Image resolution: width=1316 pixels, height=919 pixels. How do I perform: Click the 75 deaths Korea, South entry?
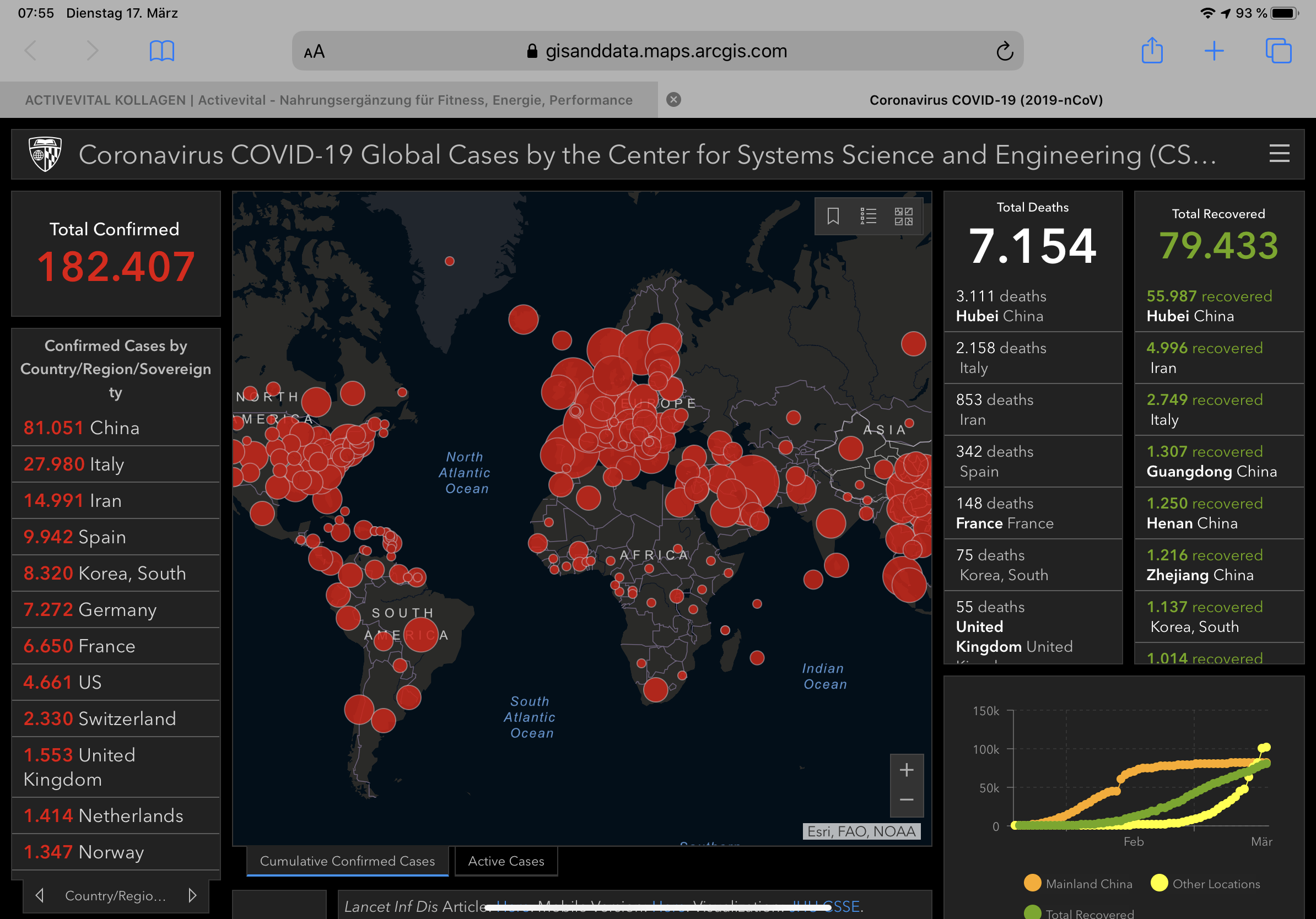[1032, 565]
